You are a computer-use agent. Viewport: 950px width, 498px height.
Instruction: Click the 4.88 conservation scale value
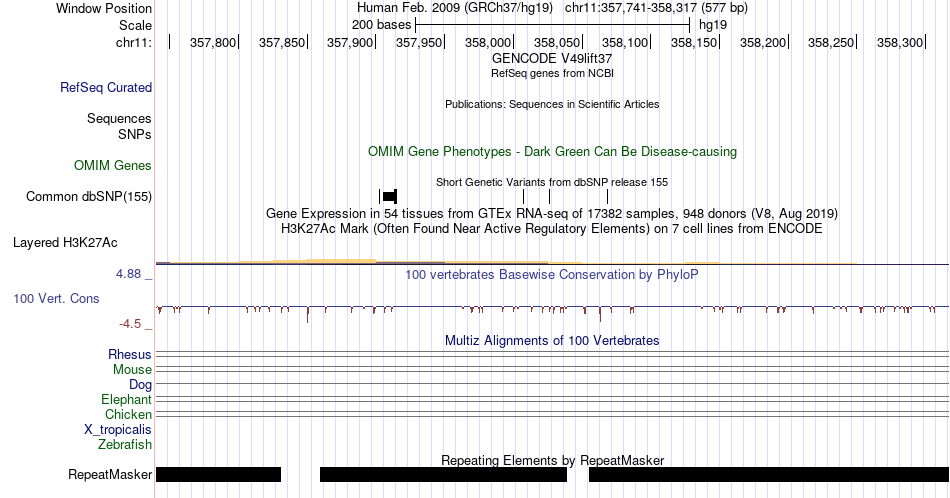(128, 274)
